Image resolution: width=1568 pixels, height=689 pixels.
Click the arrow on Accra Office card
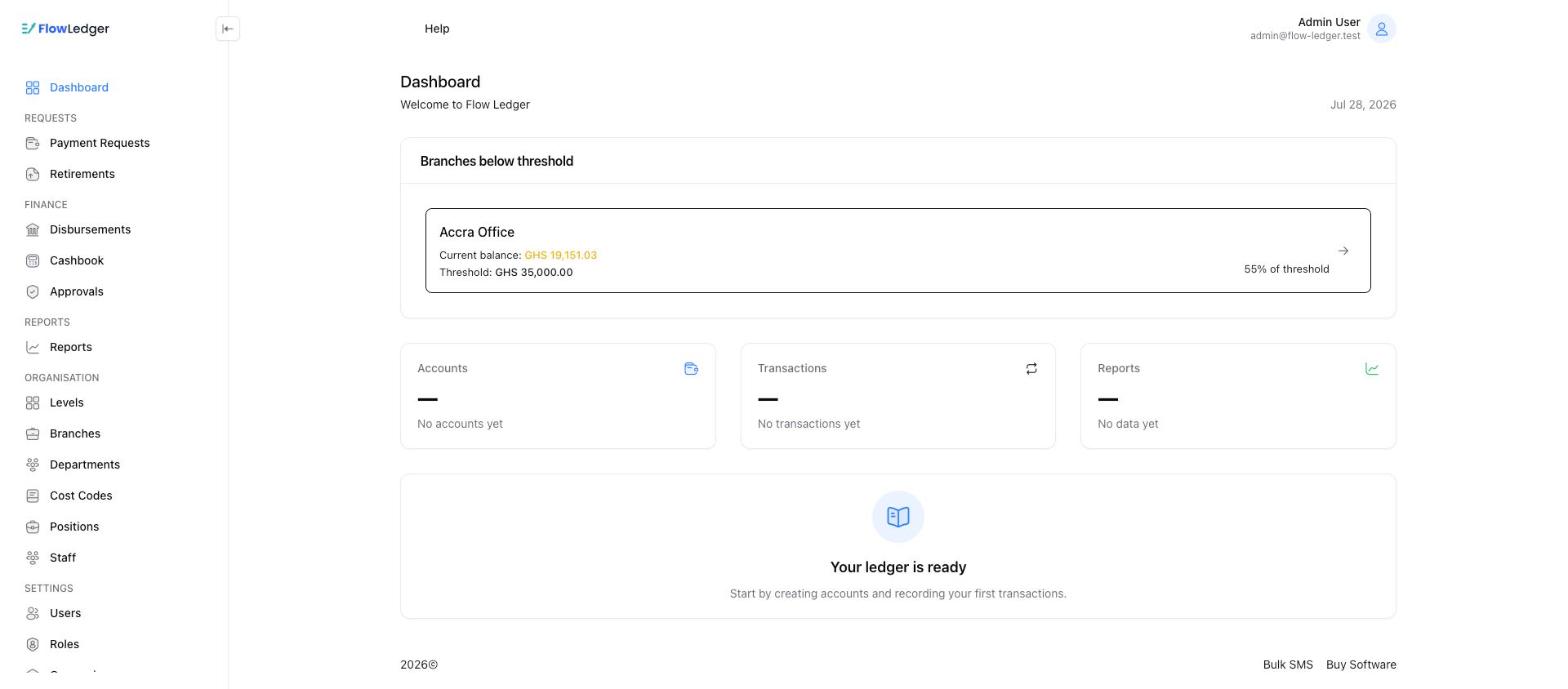[1343, 251]
